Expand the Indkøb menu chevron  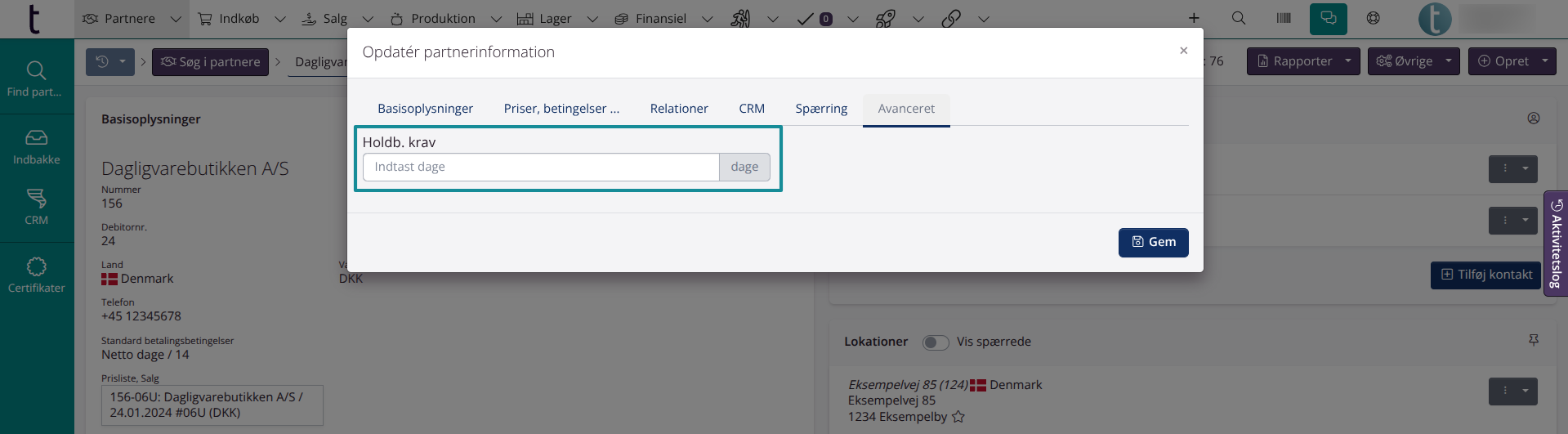[280, 19]
